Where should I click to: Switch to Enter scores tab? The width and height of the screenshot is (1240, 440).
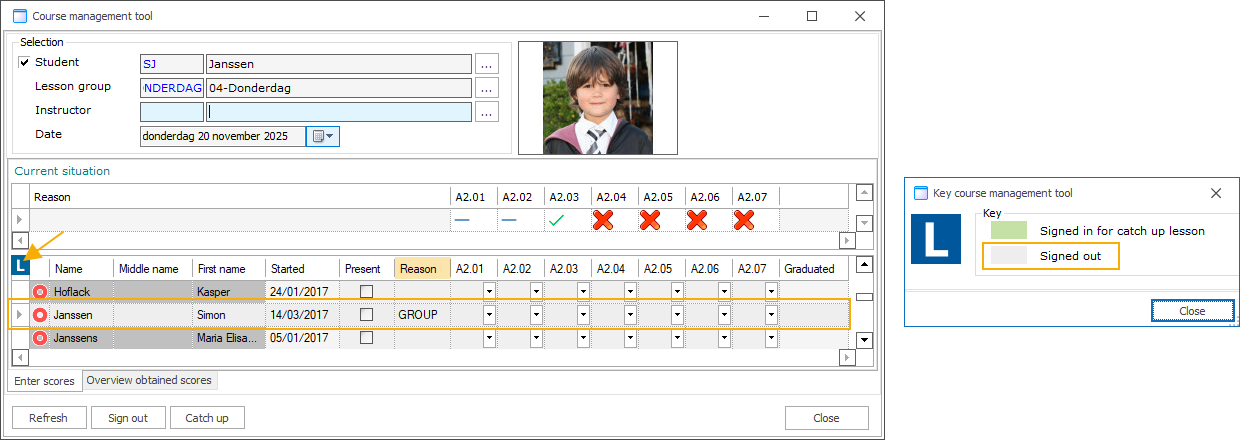[44, 381]
